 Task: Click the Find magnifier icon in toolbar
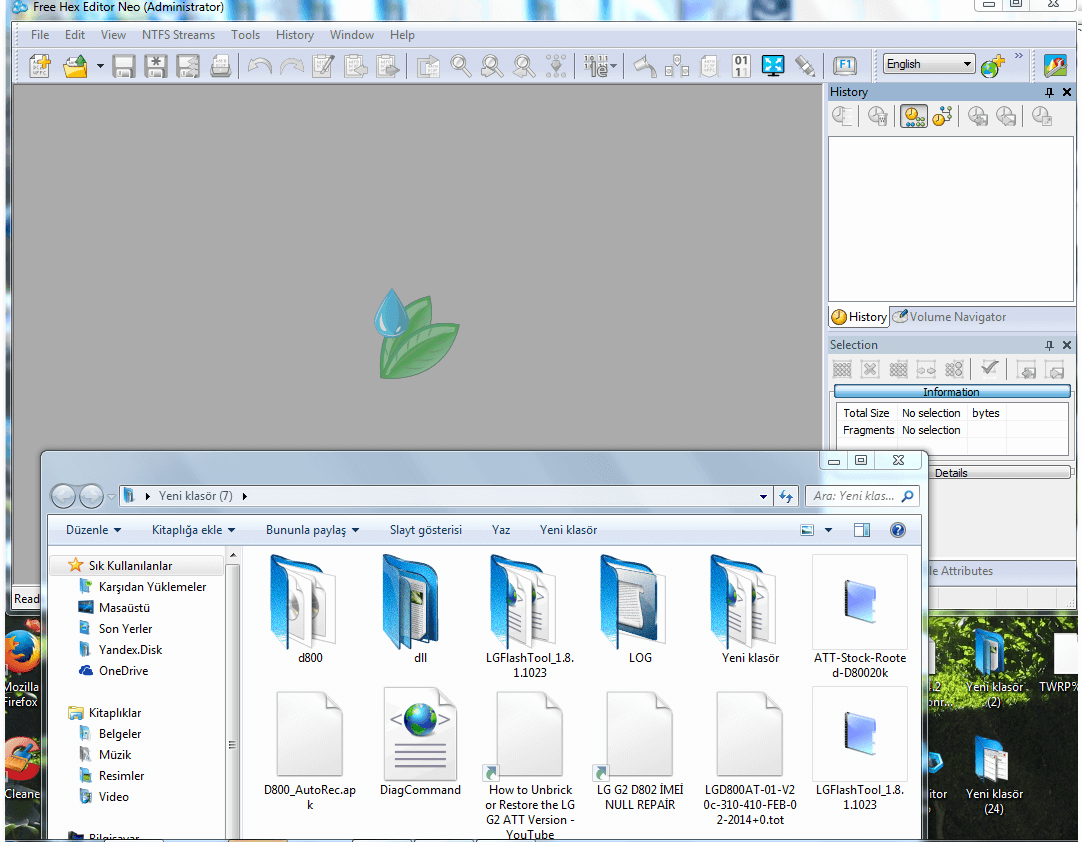tap(461, 66)
